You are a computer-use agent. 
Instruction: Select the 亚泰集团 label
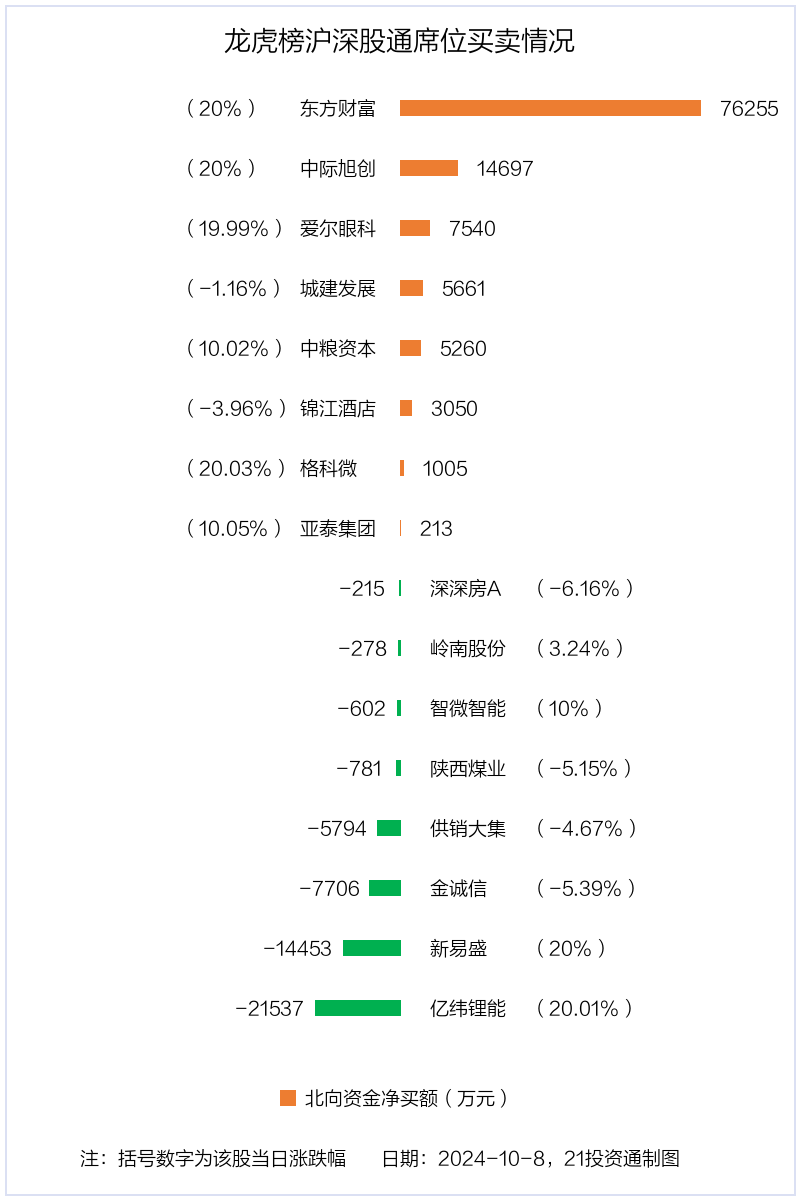tap(338, 528)
